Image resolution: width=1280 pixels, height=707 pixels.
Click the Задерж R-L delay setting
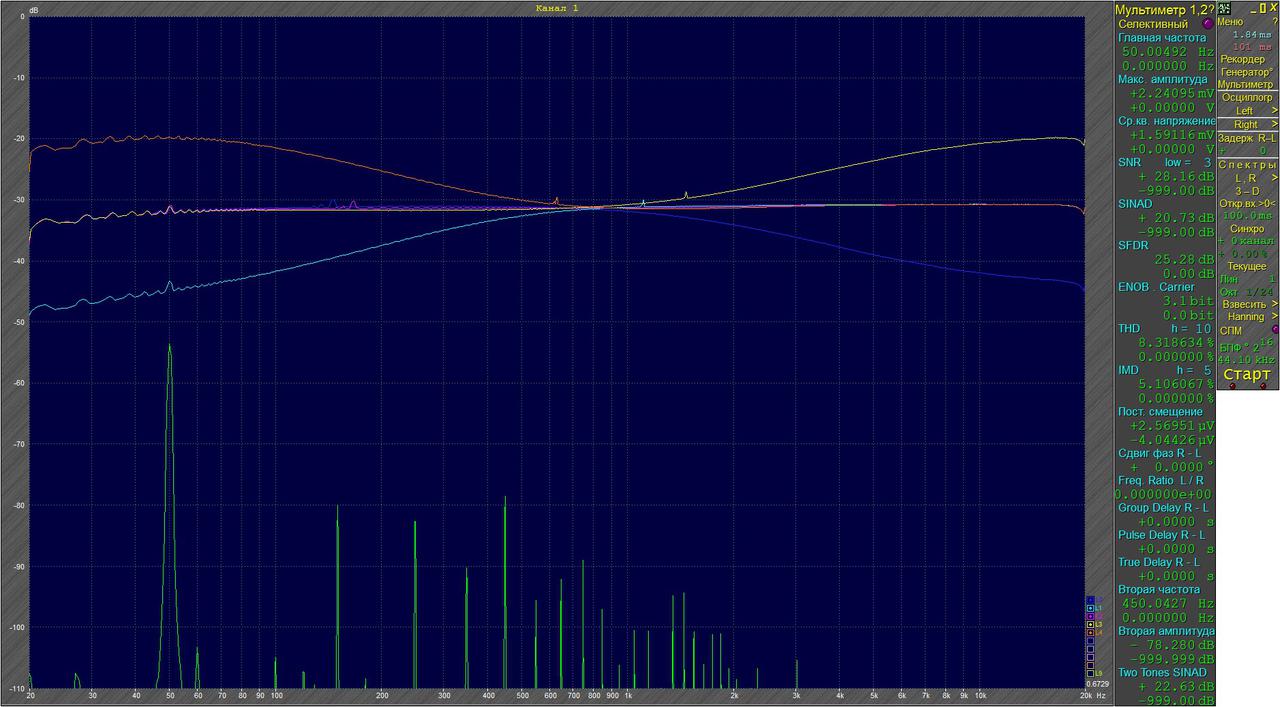click(x=1247, y=138)
